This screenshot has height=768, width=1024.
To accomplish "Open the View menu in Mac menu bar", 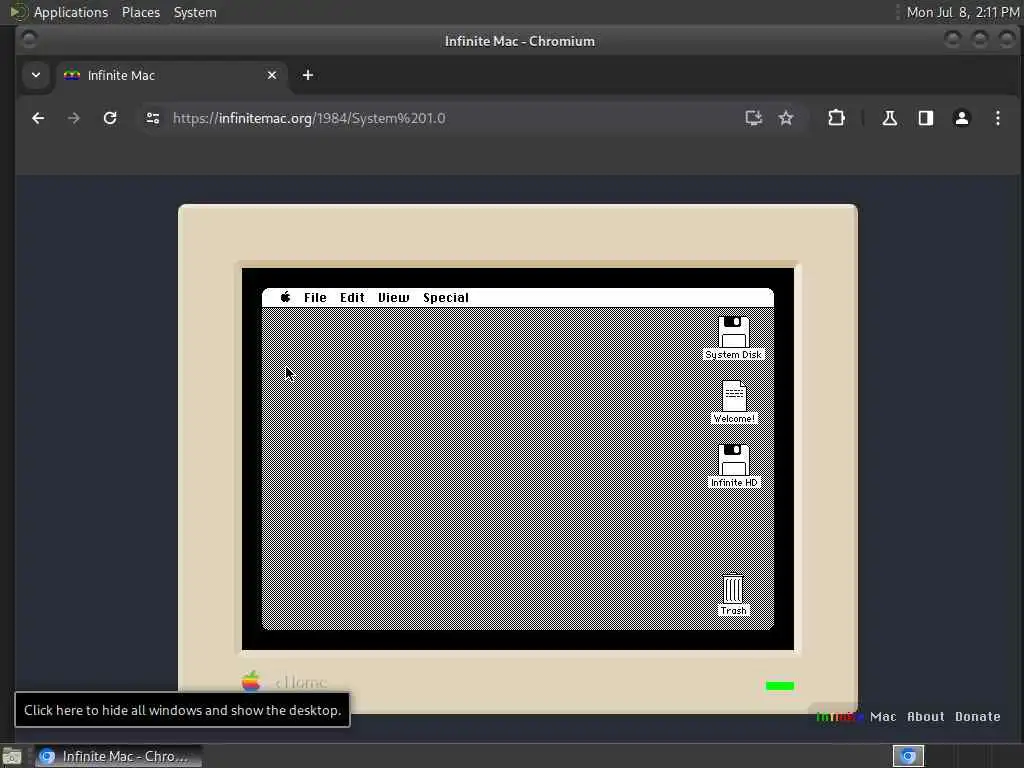I will point(394,298).
